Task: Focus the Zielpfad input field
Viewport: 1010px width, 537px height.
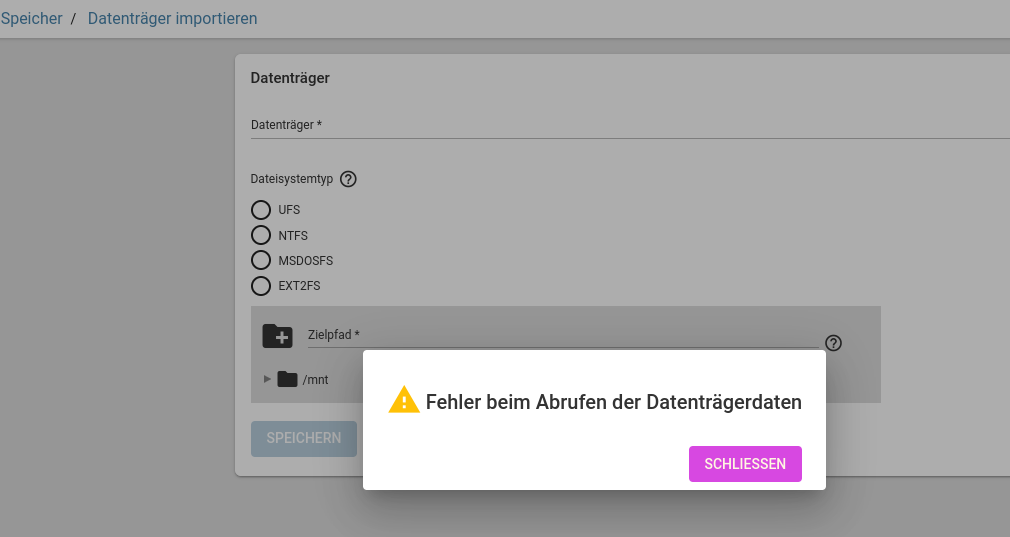Action: coord(563,335)
